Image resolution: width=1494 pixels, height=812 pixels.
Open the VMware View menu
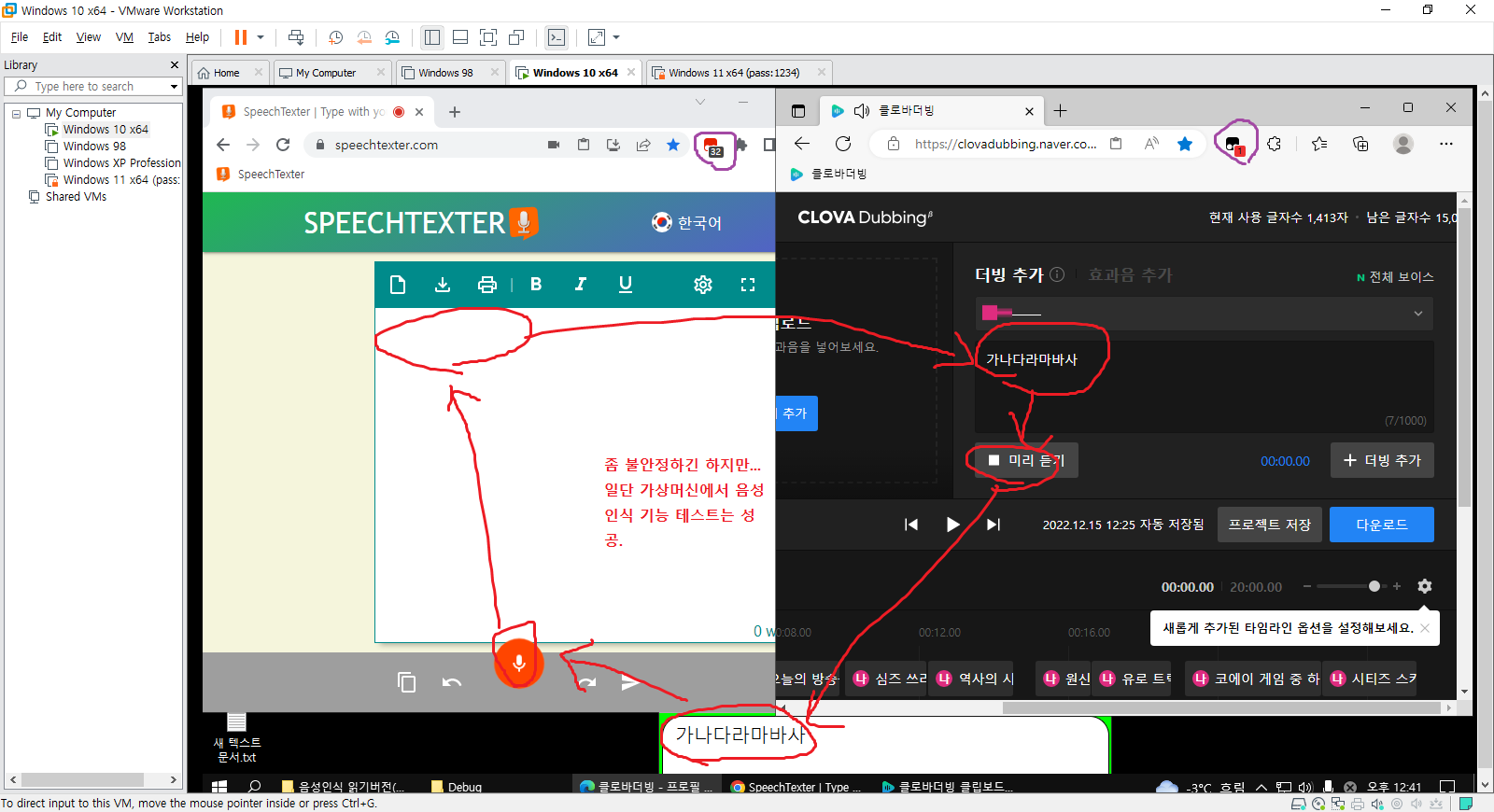click(89, 37)
